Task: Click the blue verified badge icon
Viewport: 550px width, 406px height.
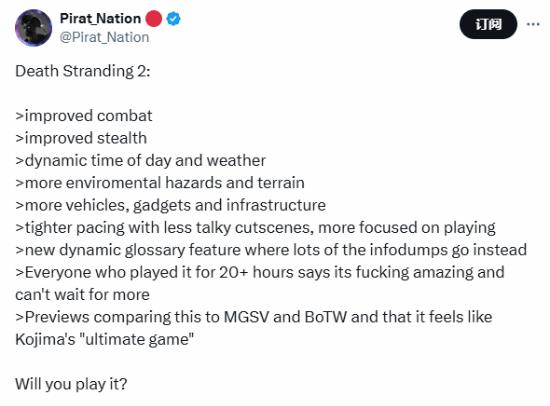Action: [173, 19]
